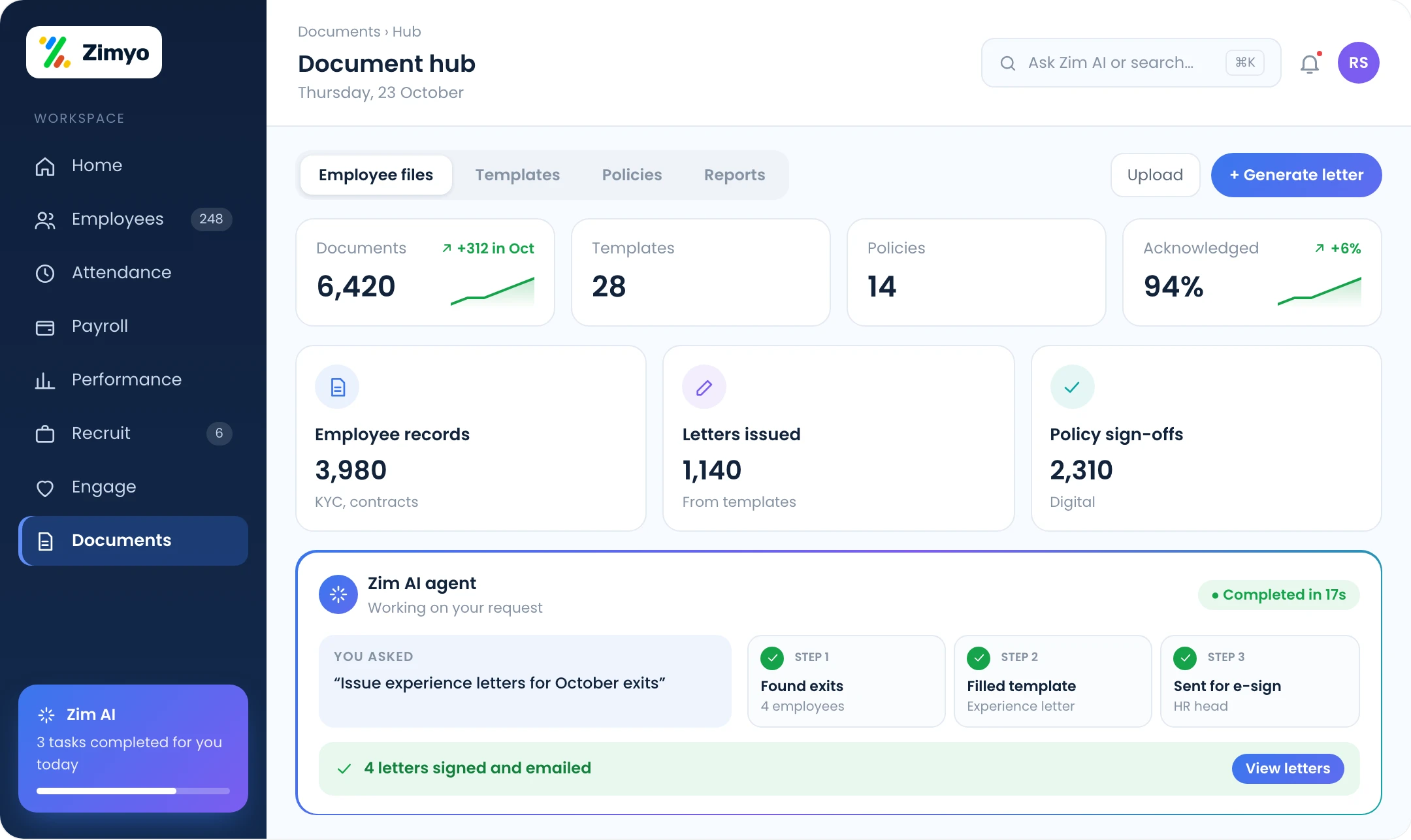Click the "Completed in 17s" status pill

point(1278,595)
